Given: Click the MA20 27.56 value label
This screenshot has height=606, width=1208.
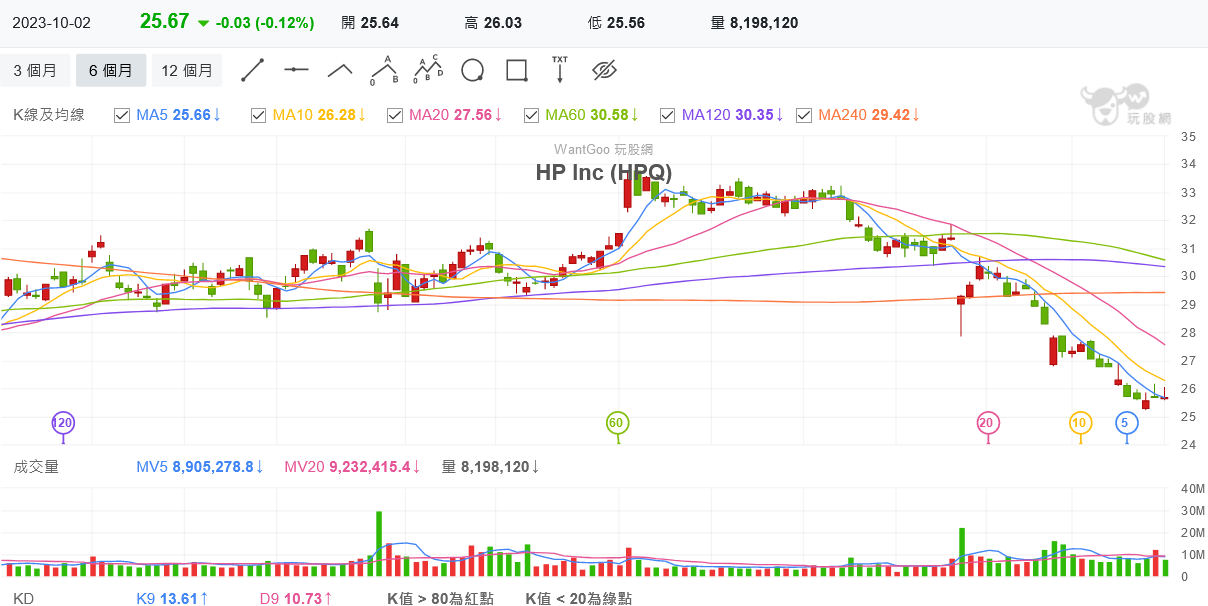Looking at the screenshot, I should point(456,115).
